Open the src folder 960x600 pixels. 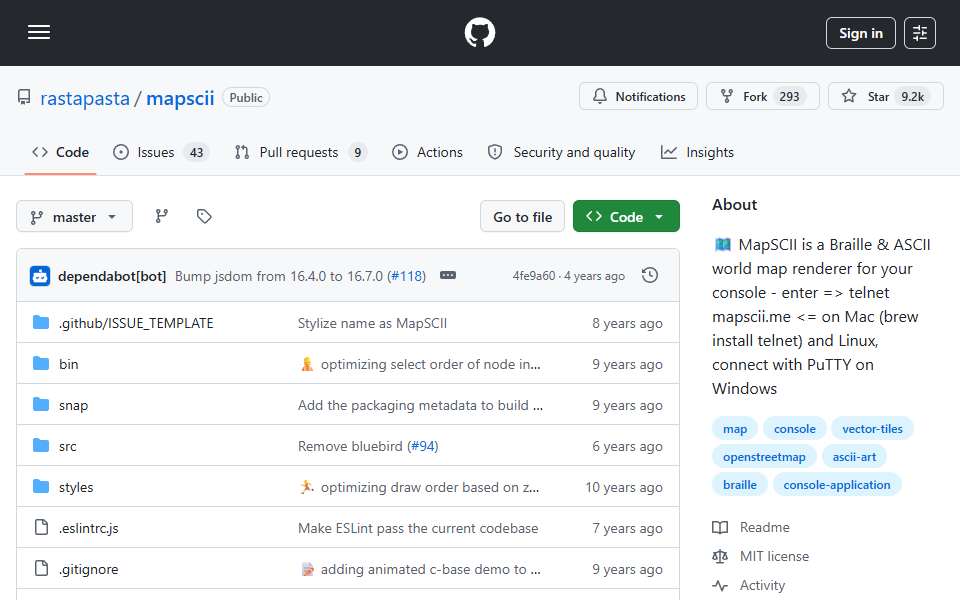point(67,446)
